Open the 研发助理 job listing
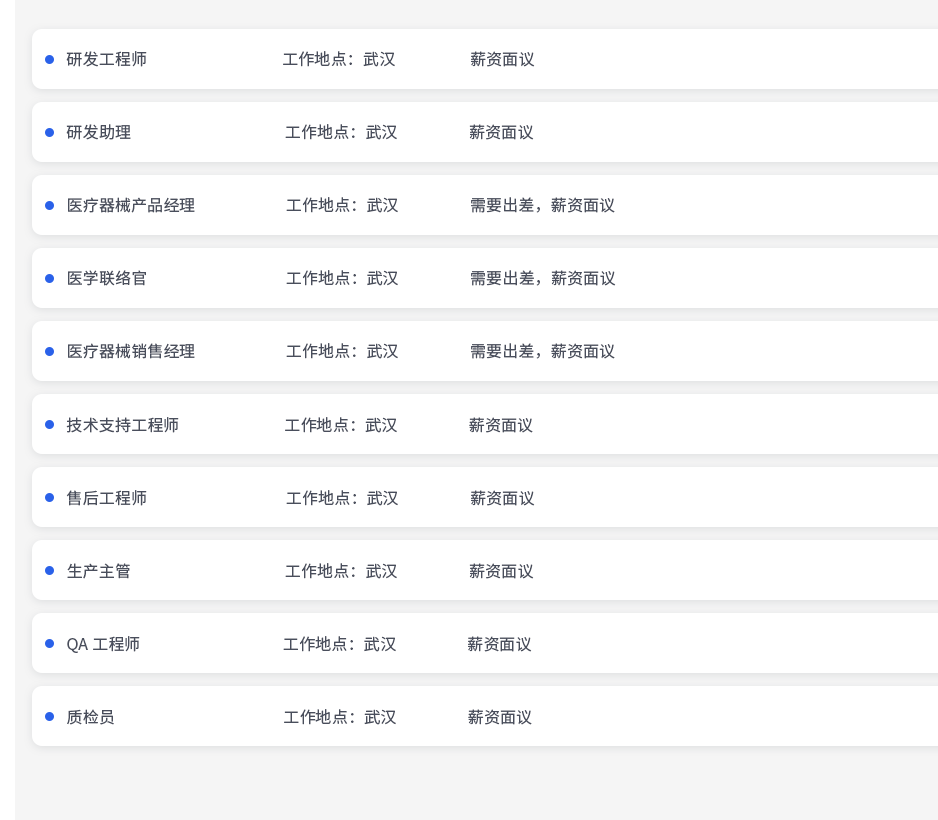Image resolution: width=938 pixels, height=820 pixels. (99, 132)
